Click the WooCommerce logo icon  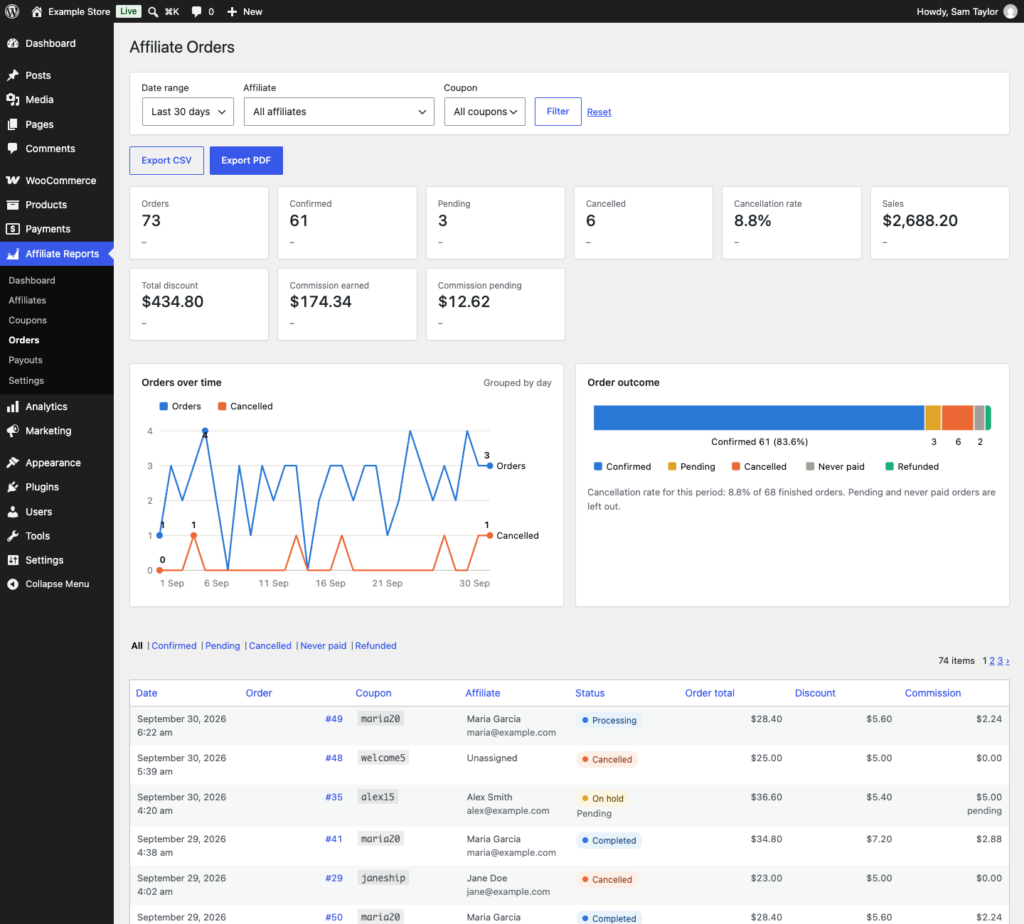13,180
